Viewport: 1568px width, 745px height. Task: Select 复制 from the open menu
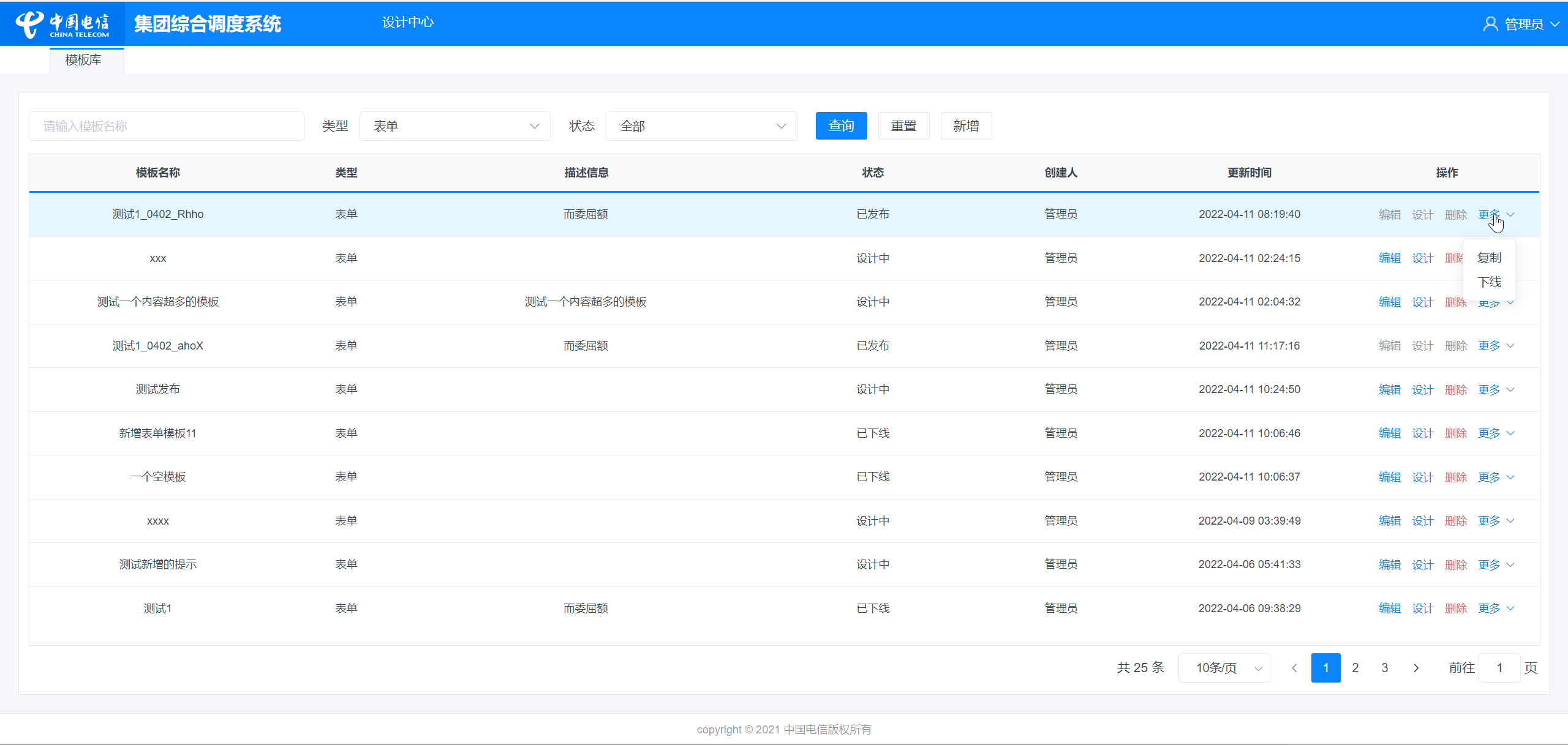(1489, 258)
